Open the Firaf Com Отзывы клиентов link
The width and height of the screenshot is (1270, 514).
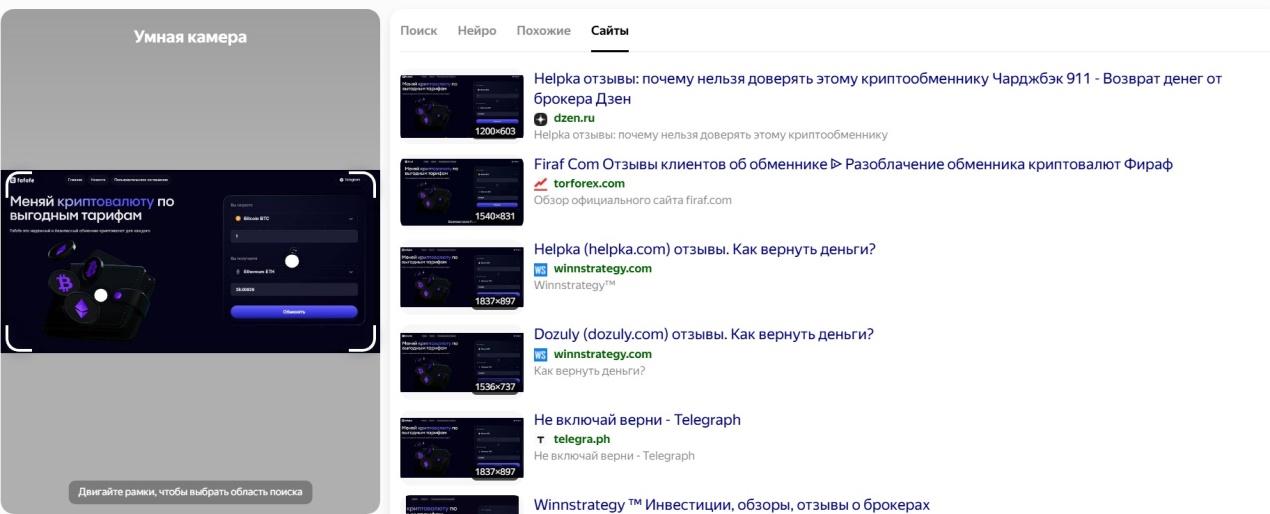(x=853, y=165)
